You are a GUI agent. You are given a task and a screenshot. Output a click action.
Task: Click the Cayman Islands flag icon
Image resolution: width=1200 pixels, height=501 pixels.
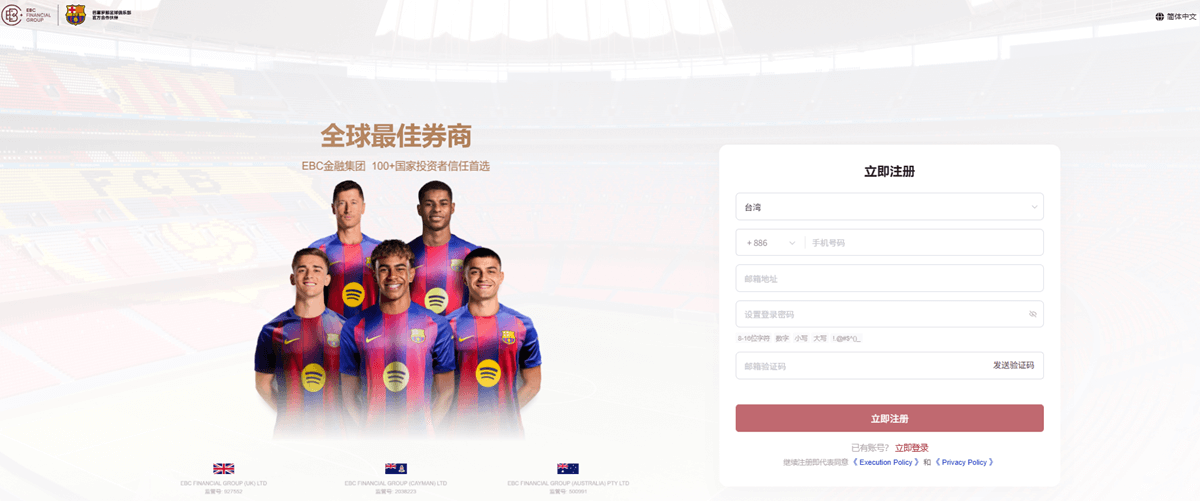[x=395, y=468]
